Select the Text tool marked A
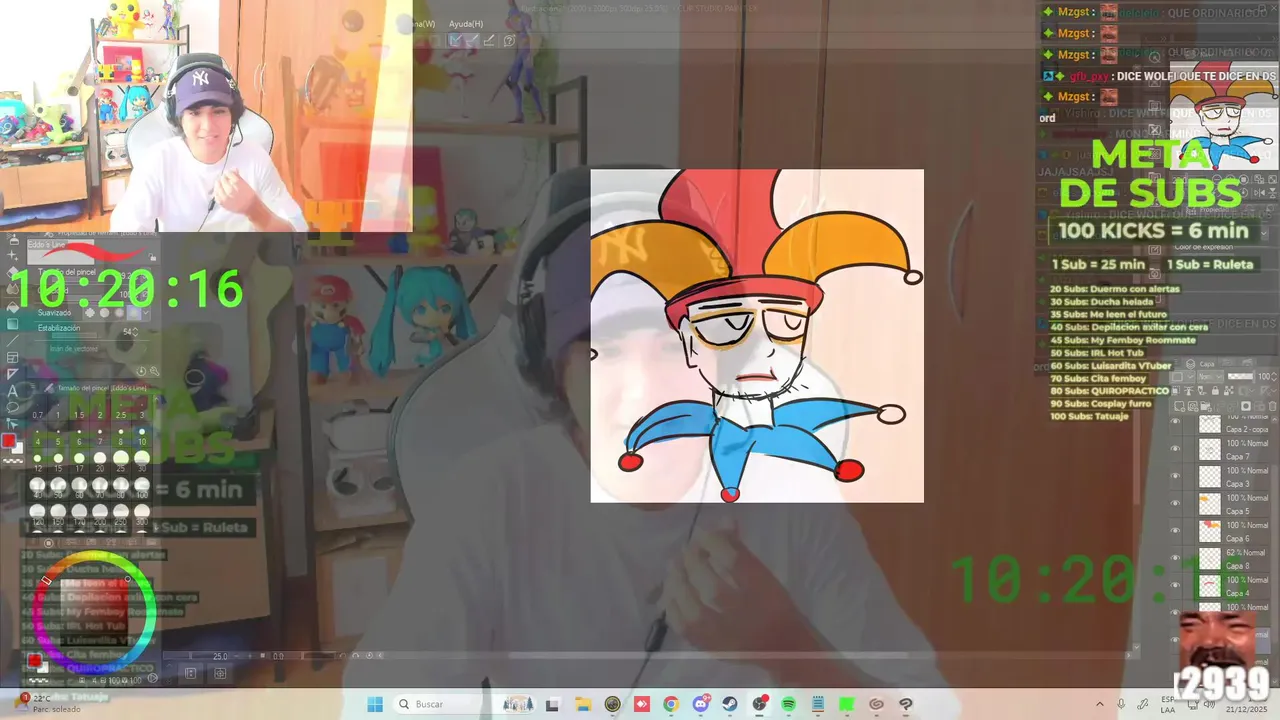1280x720 pixels. click(12, 390)
